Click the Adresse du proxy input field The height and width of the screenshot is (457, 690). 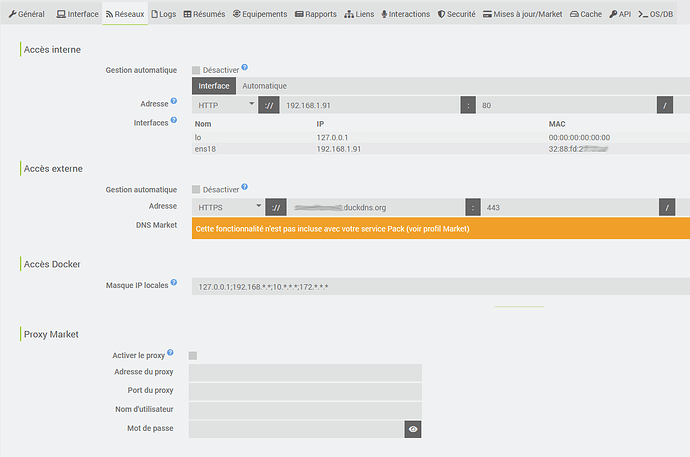(305, 373)
